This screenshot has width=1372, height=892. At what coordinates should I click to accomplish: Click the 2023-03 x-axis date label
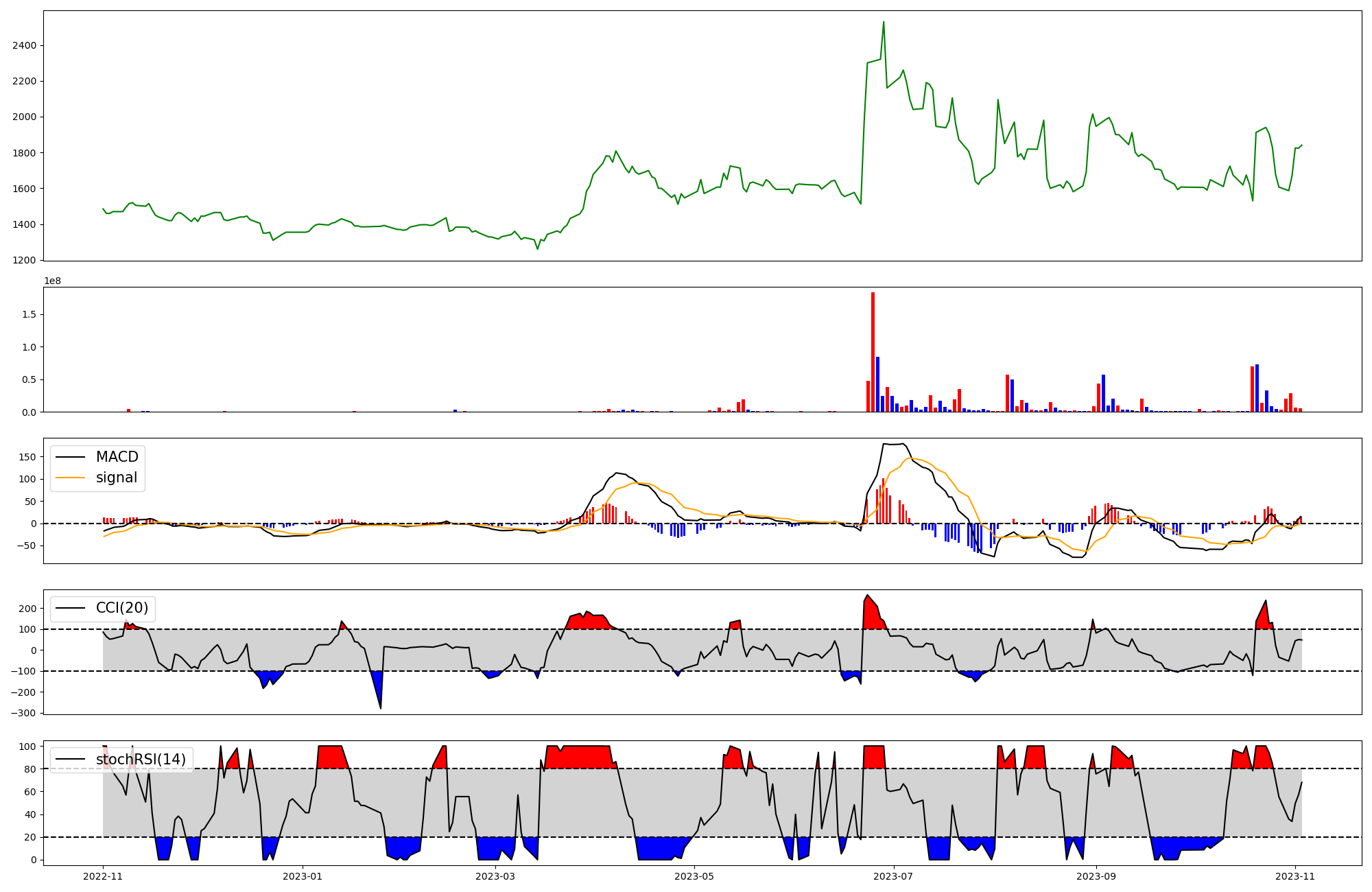coord(495,876)
